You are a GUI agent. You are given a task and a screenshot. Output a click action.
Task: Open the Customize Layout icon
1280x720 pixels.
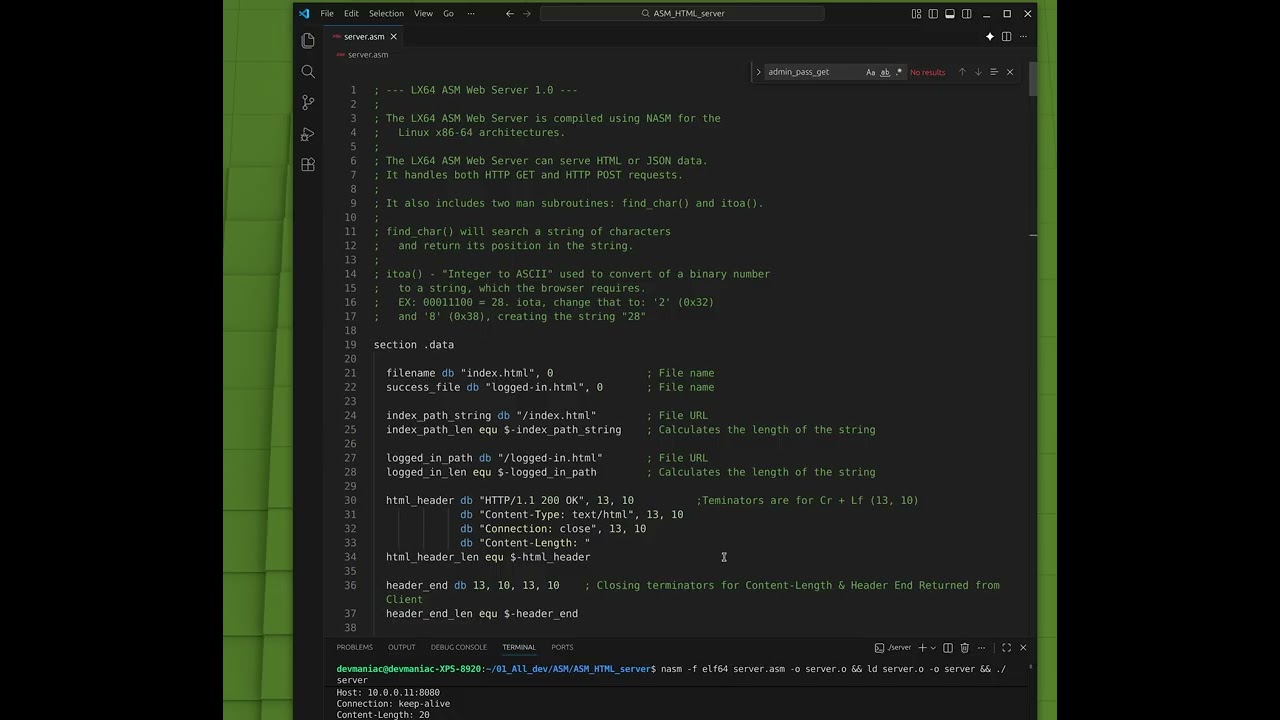point(916,14)
